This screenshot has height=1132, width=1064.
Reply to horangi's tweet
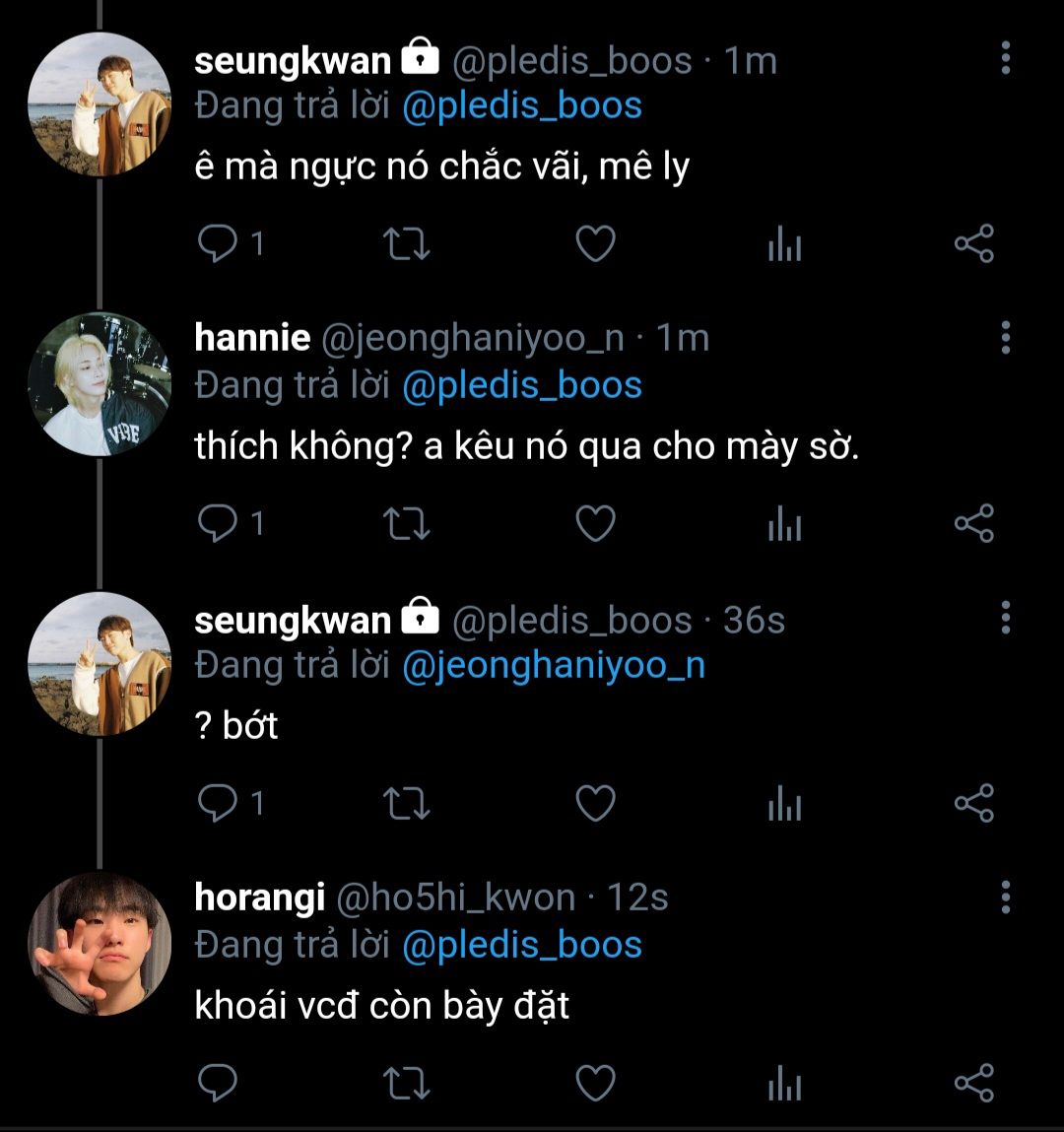pyautogui.click(x=218, y=1083)
